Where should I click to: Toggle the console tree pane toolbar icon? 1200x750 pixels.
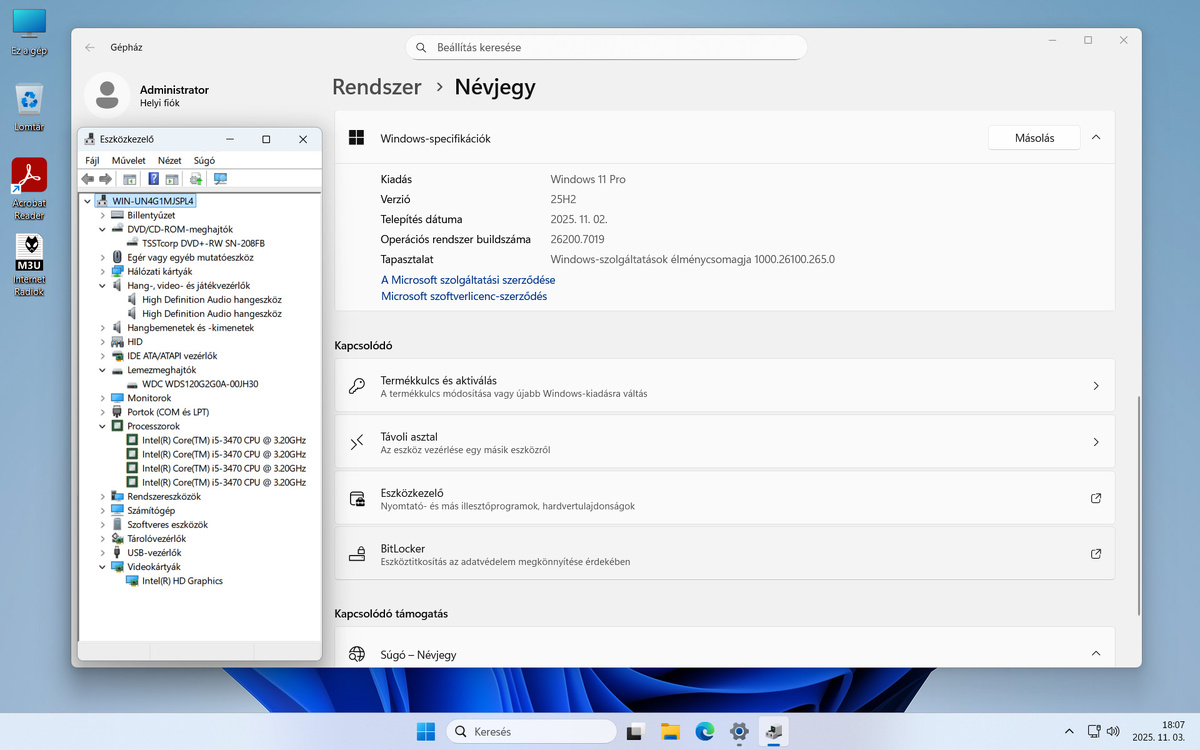click(x=130, y=179)
